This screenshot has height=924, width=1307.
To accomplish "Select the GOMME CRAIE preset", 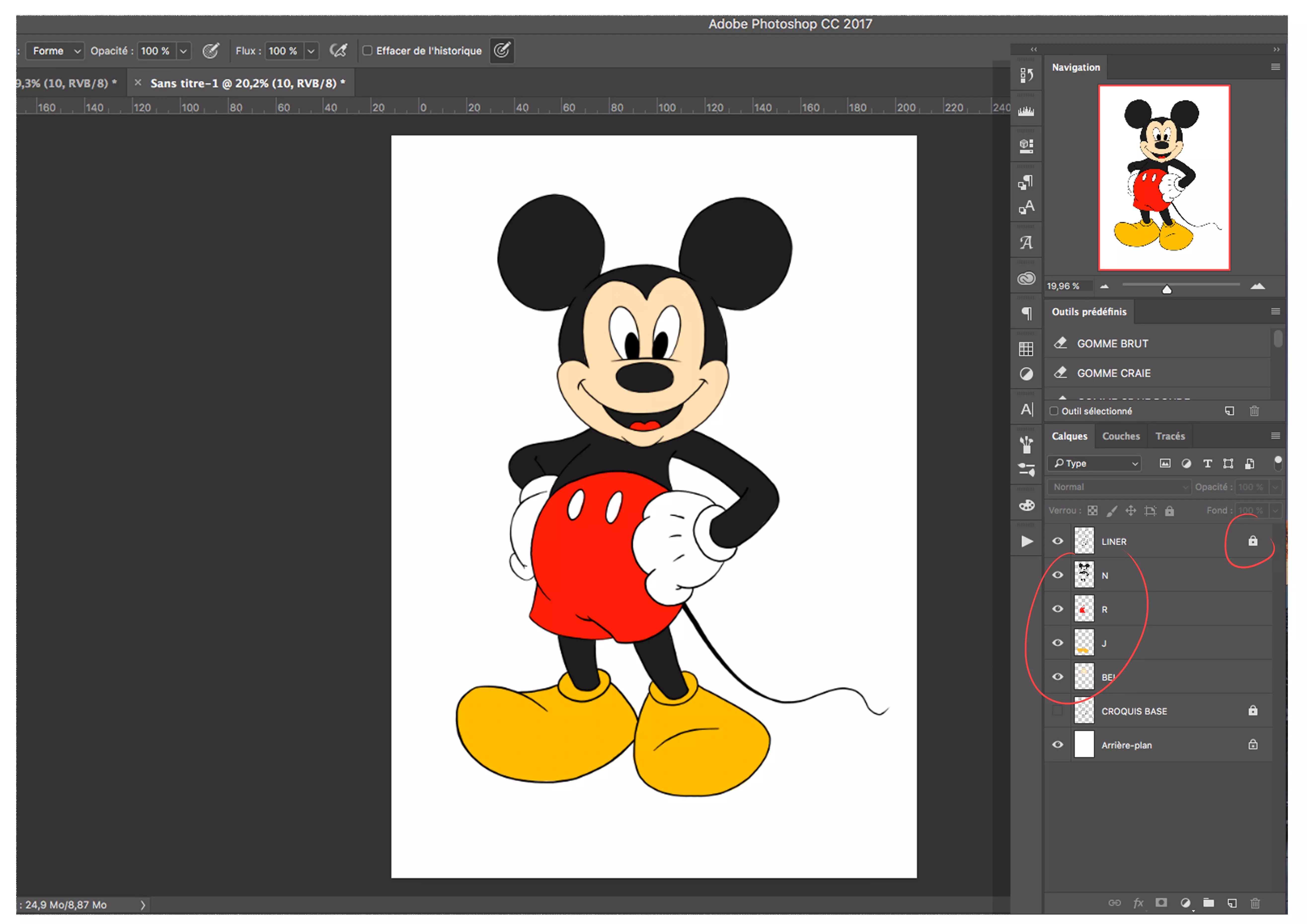I will point(1114,373).
